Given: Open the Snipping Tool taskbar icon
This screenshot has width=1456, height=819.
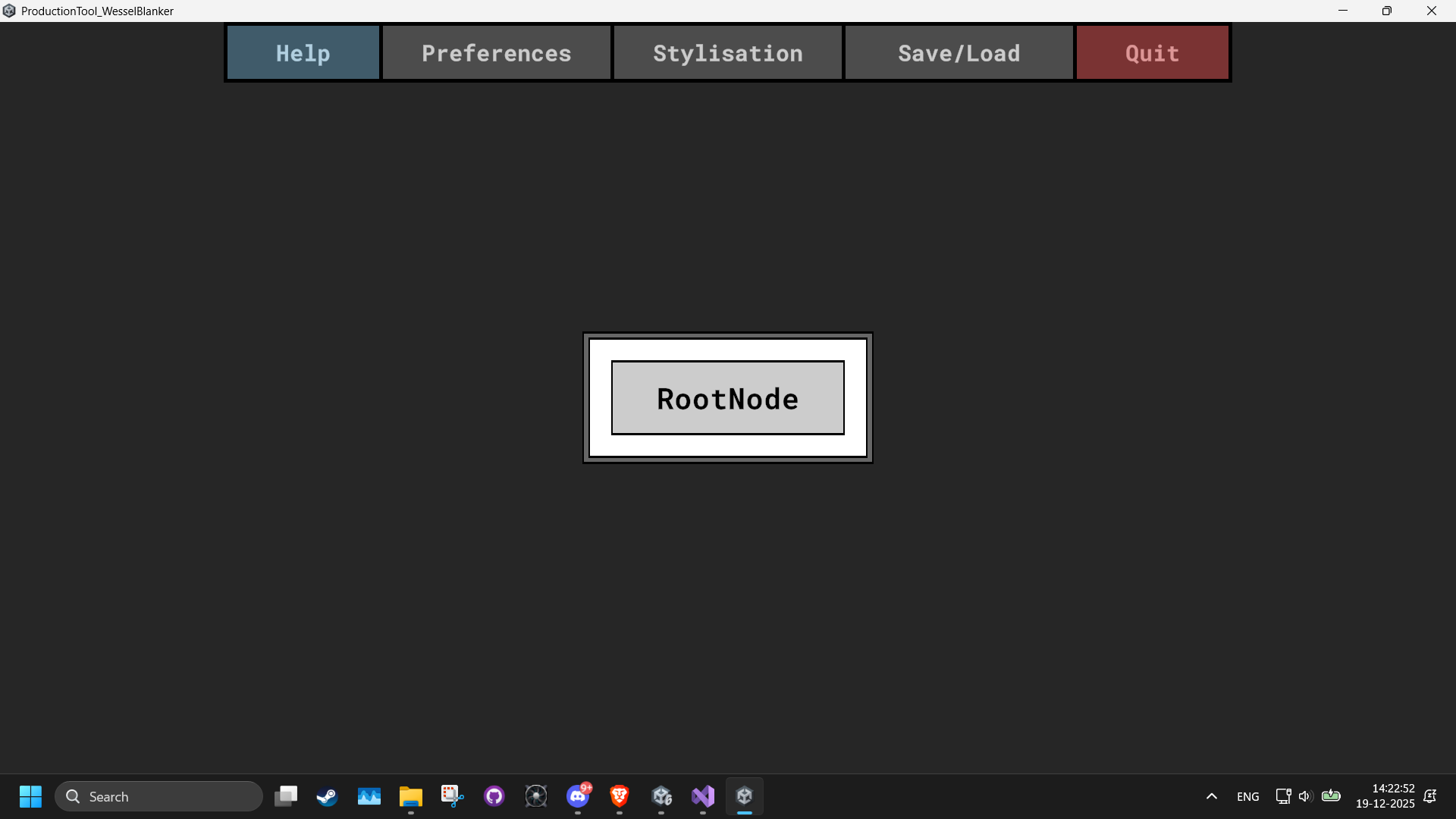Looking at the screenshot, I should click(x=452, y=796).
